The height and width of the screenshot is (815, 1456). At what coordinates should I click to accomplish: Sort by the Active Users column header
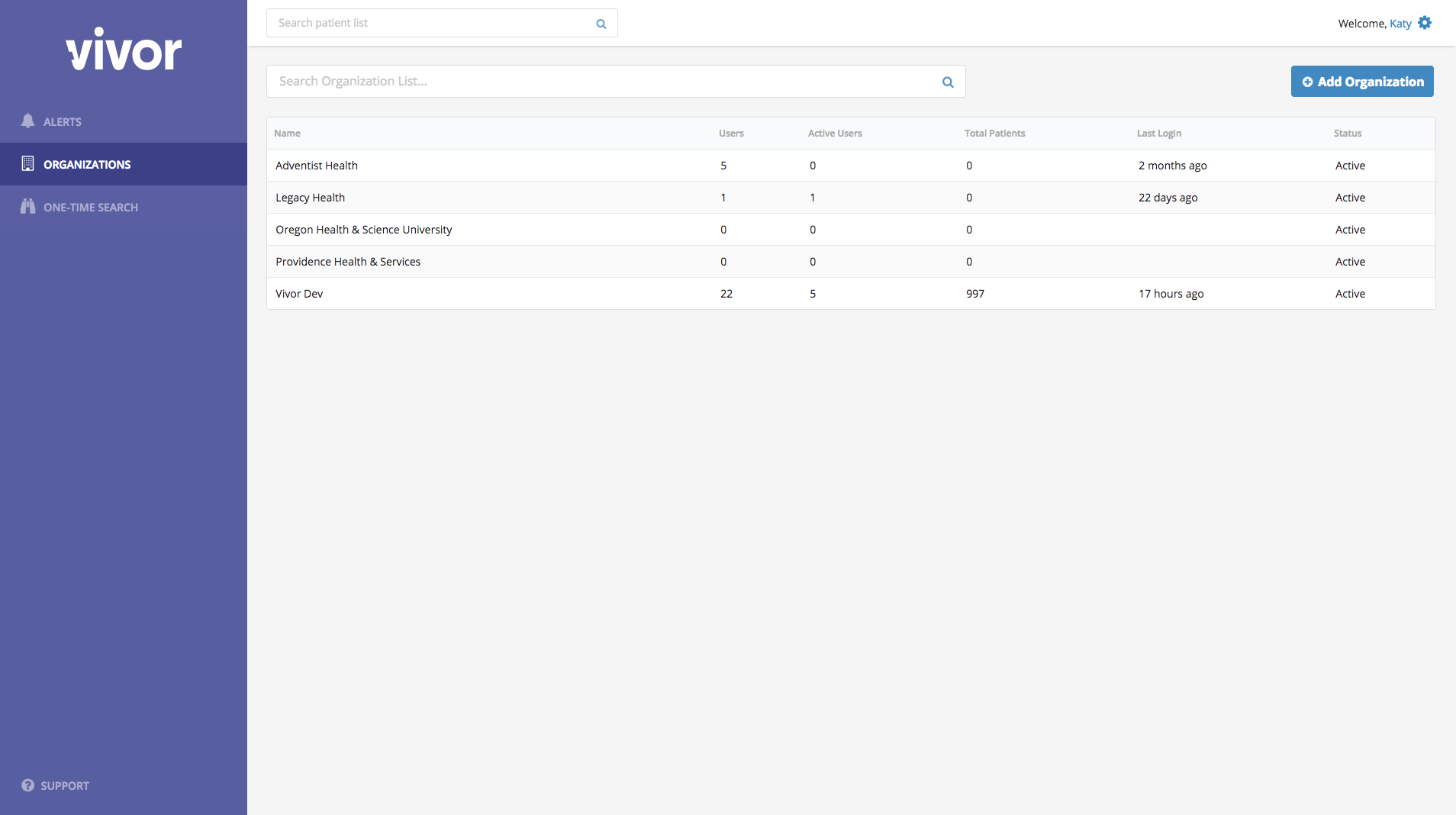point(835,133)
